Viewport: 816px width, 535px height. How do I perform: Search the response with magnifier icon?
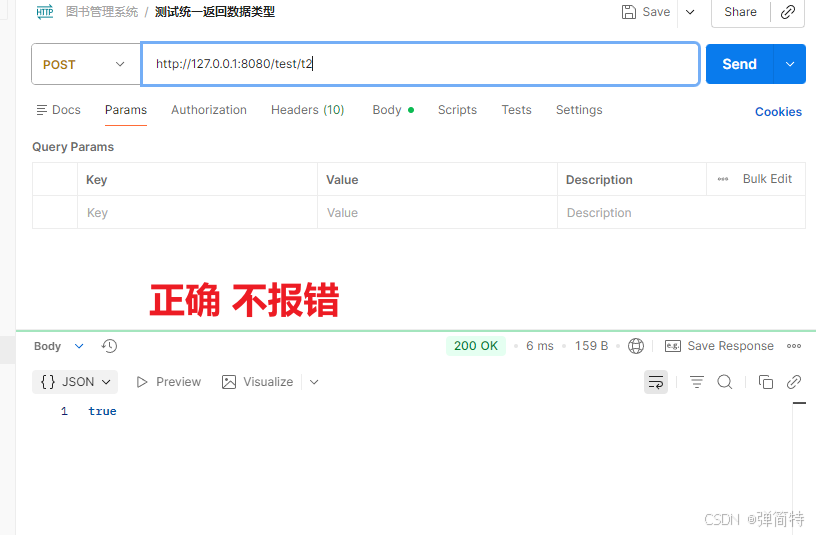click(725, 382)
